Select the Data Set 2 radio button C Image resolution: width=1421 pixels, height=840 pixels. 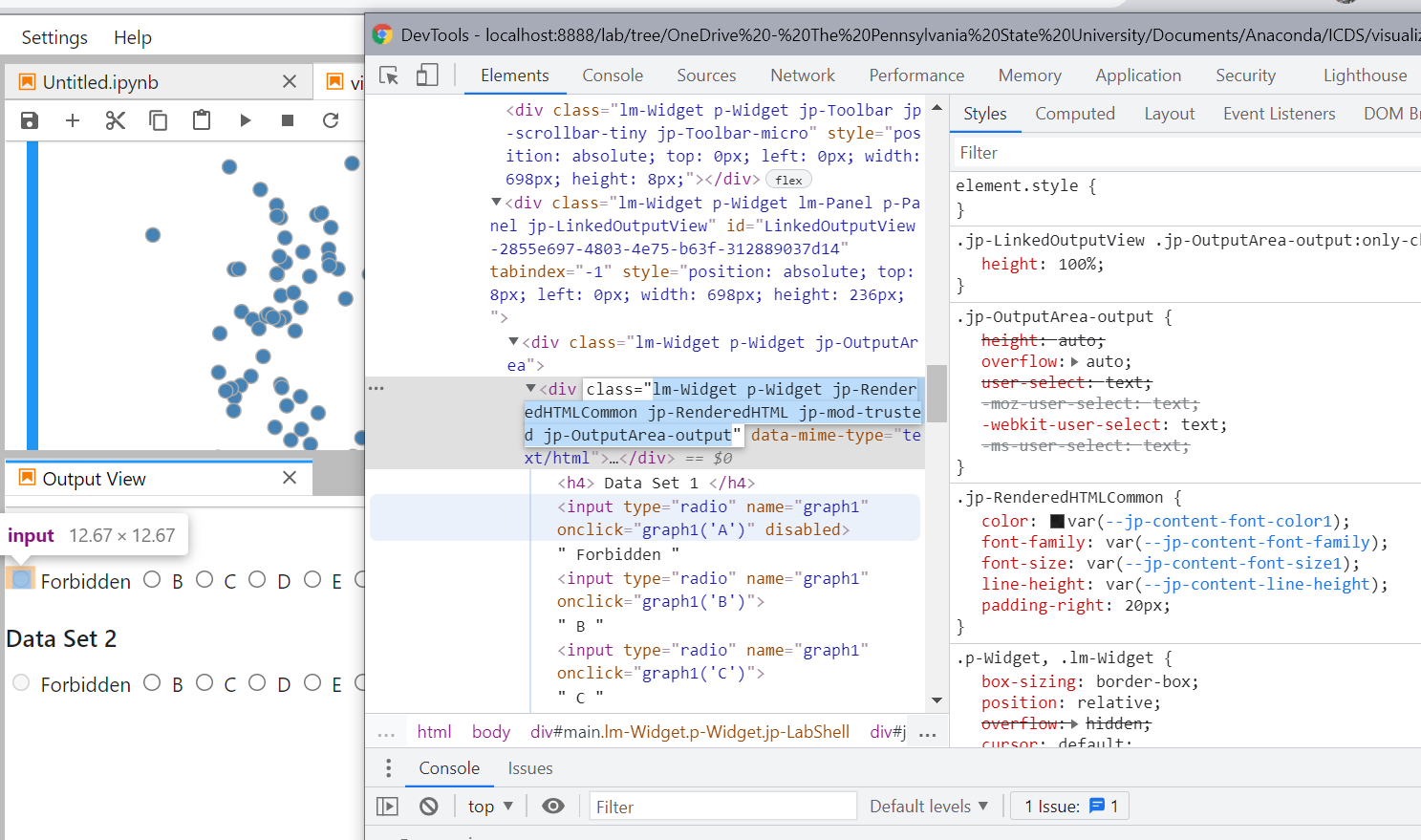(205, 682)
